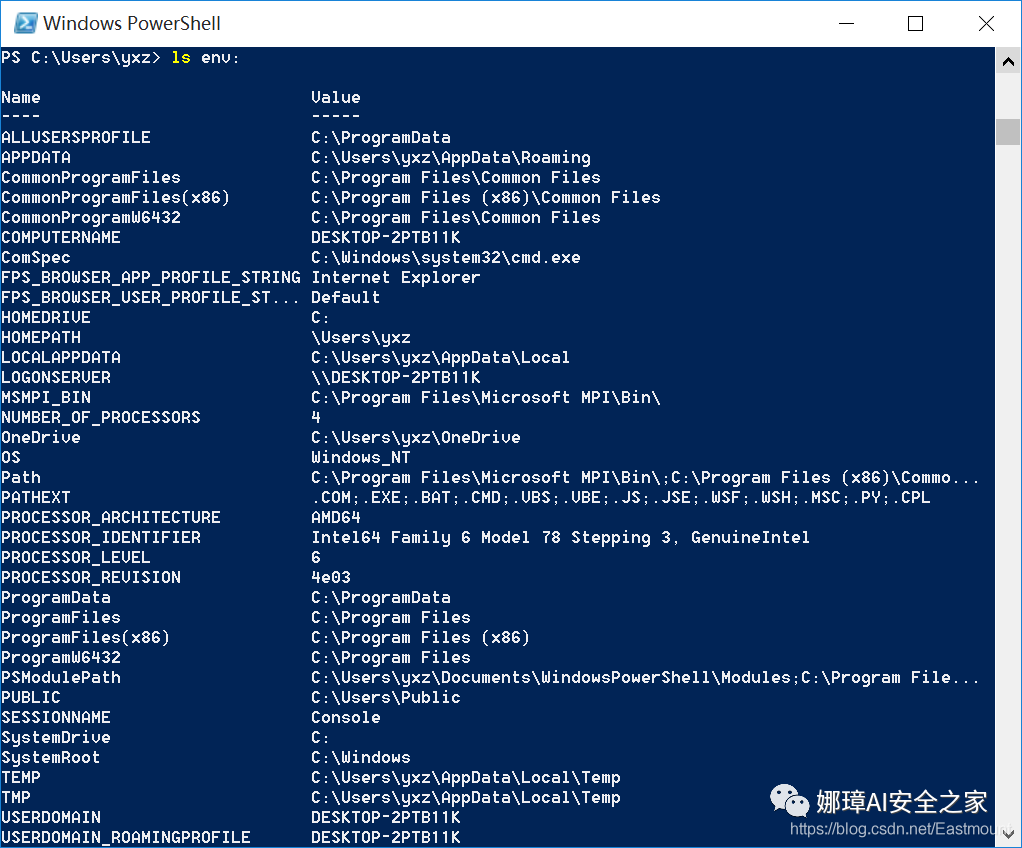
Task: Click the scrollbar down arrow
Action: coord(1008,834)
